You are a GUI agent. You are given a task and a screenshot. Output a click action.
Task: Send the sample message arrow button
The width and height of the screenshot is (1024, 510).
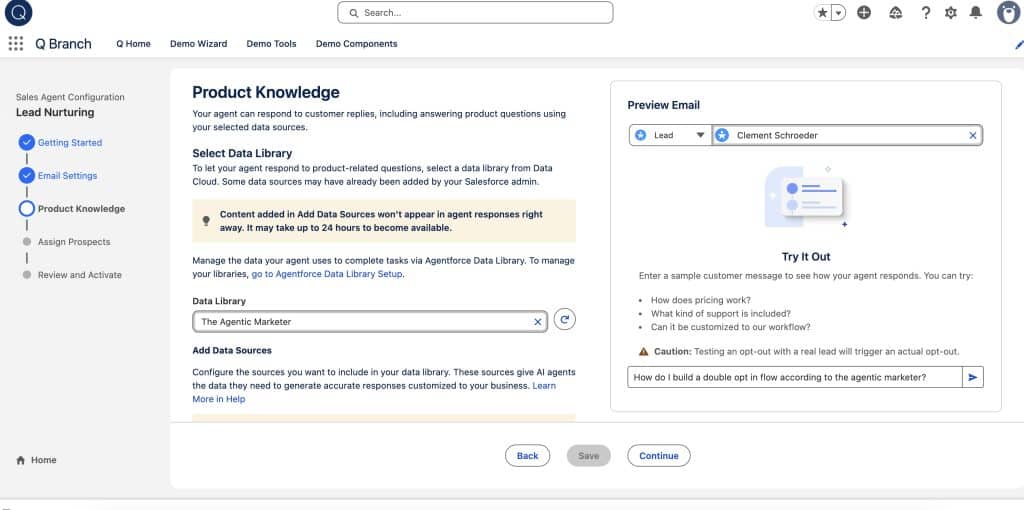coord(972,377)
